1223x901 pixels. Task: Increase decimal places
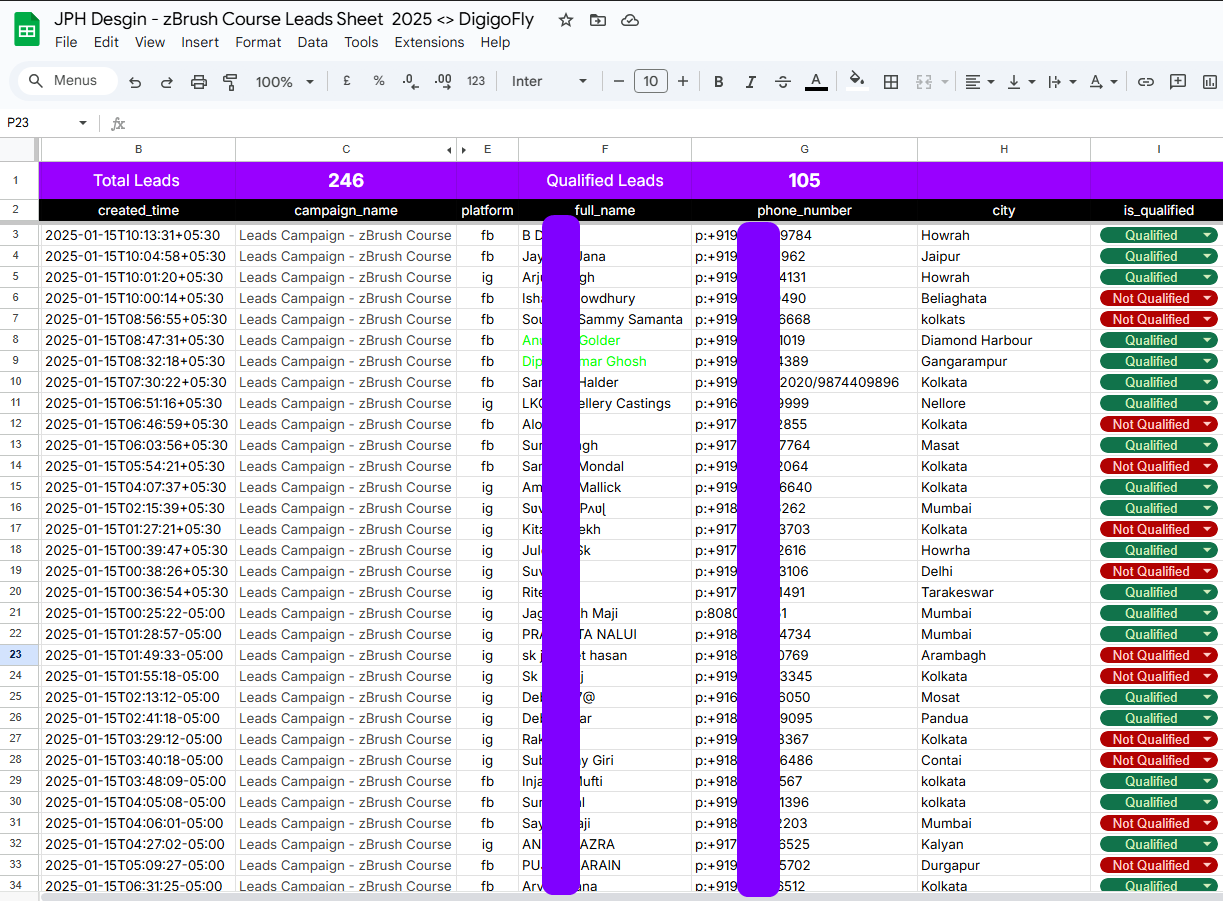pyautogui.click(x=444, y=81)
